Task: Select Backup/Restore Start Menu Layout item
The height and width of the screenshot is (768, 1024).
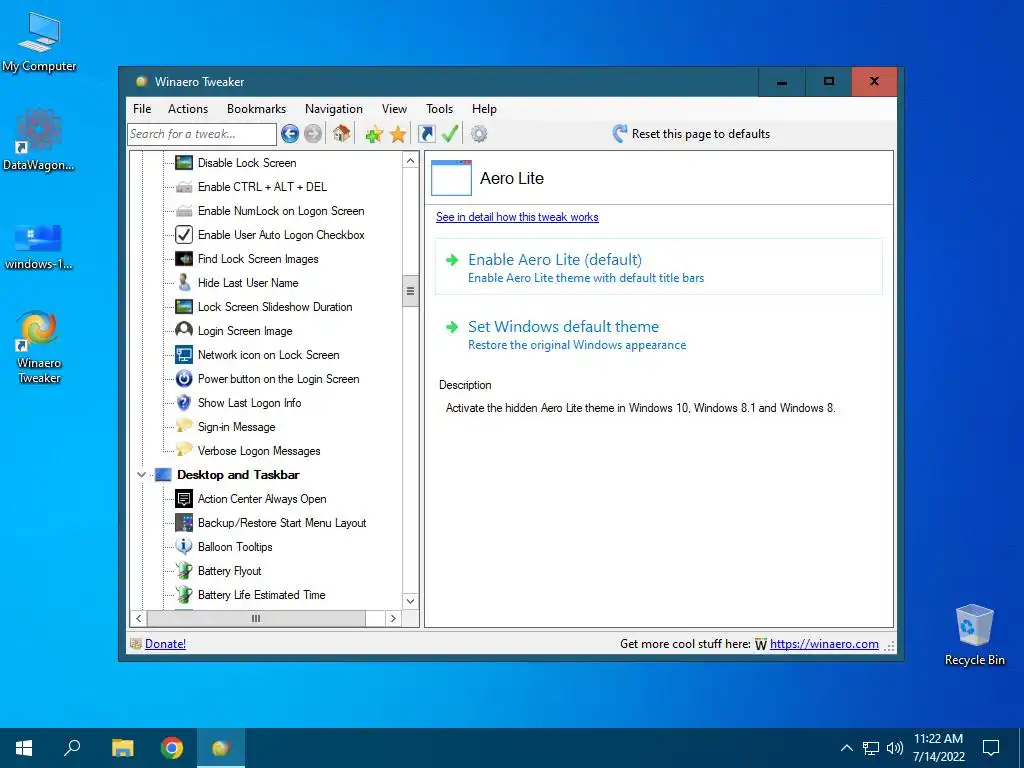Action: click(281, 523)
